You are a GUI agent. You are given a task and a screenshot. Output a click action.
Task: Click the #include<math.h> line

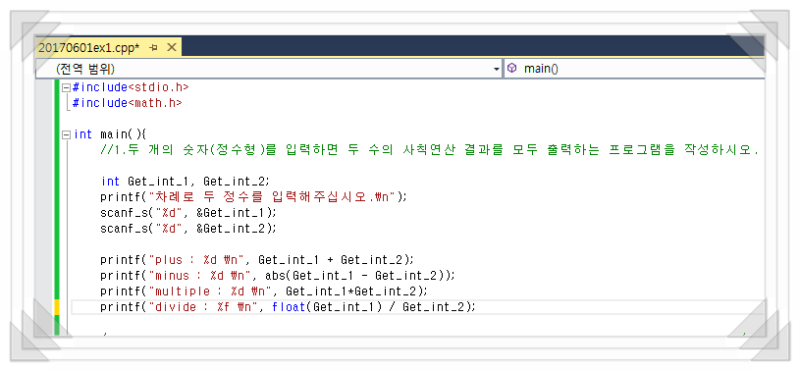127,103
